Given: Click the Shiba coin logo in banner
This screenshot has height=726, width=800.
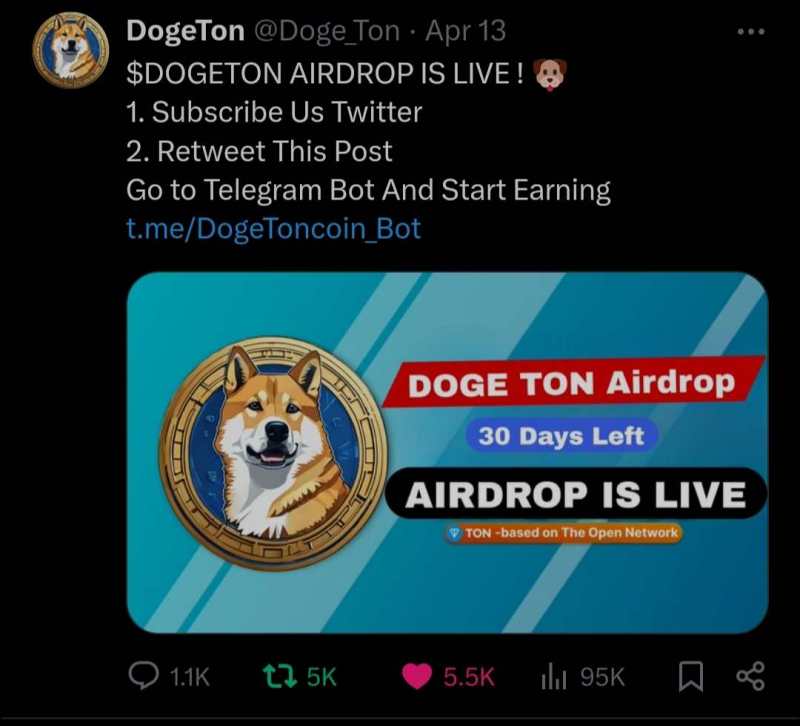Looking at the screenshot, I should [x=273, y=453].
